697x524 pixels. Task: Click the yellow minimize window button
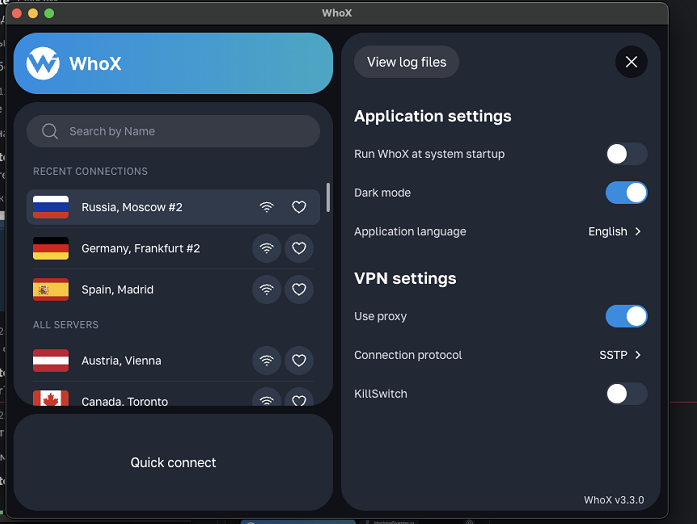[33, 13]
